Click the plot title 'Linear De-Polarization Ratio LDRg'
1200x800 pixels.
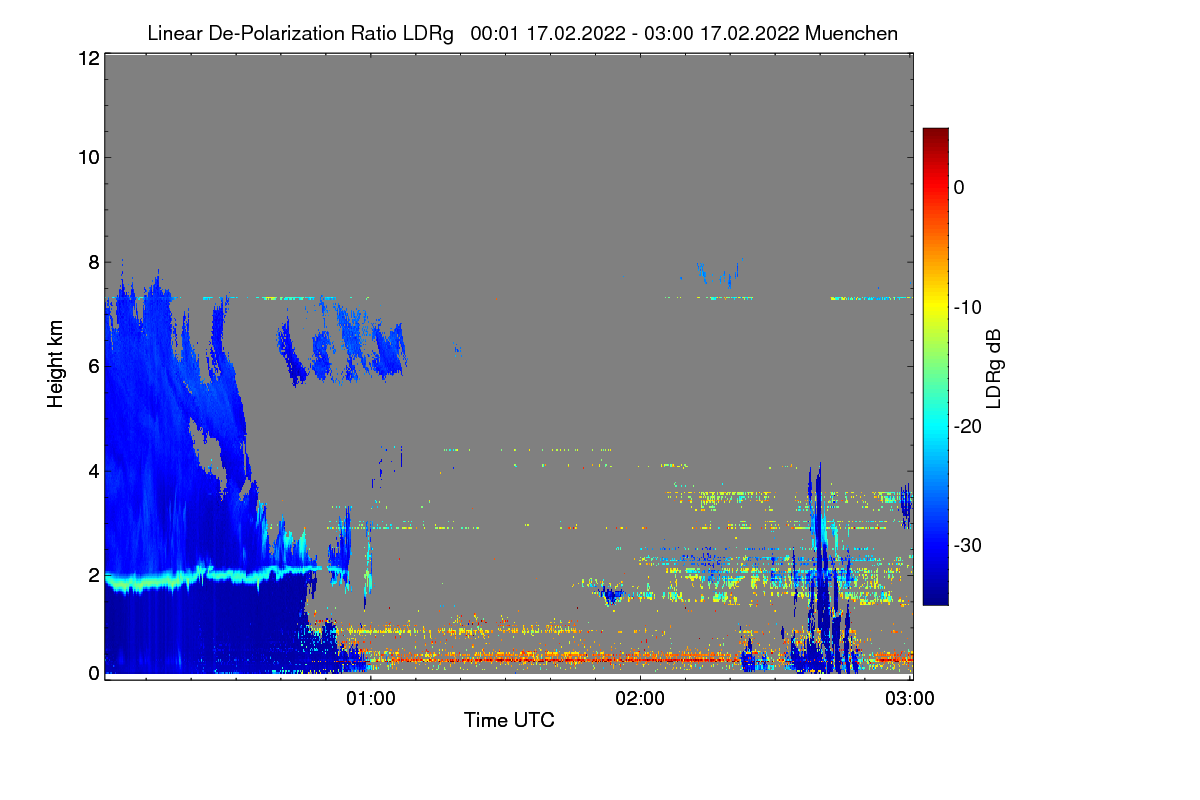(x=300, y=34)
